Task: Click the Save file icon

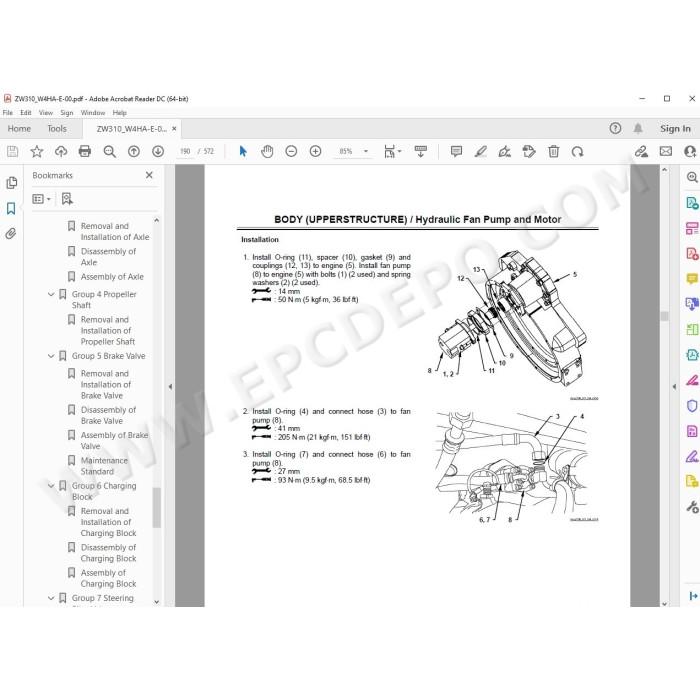Action: 12,152
